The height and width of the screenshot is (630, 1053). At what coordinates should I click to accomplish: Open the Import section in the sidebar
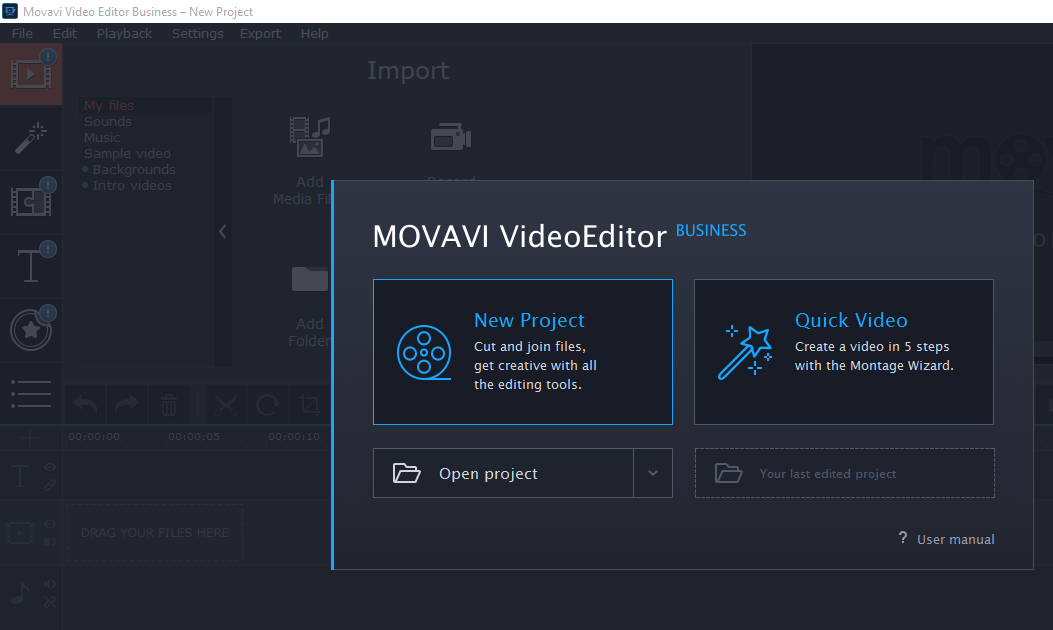(30, 73)
